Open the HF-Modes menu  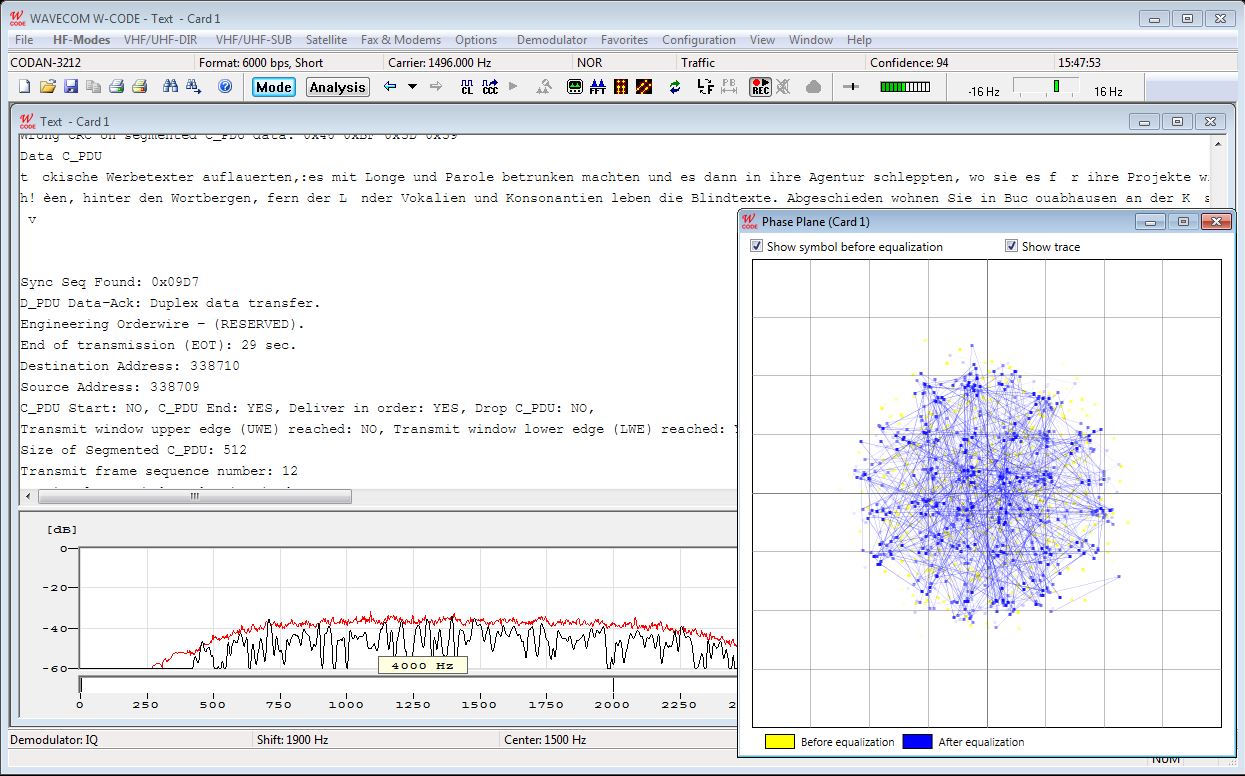point(82,40)
